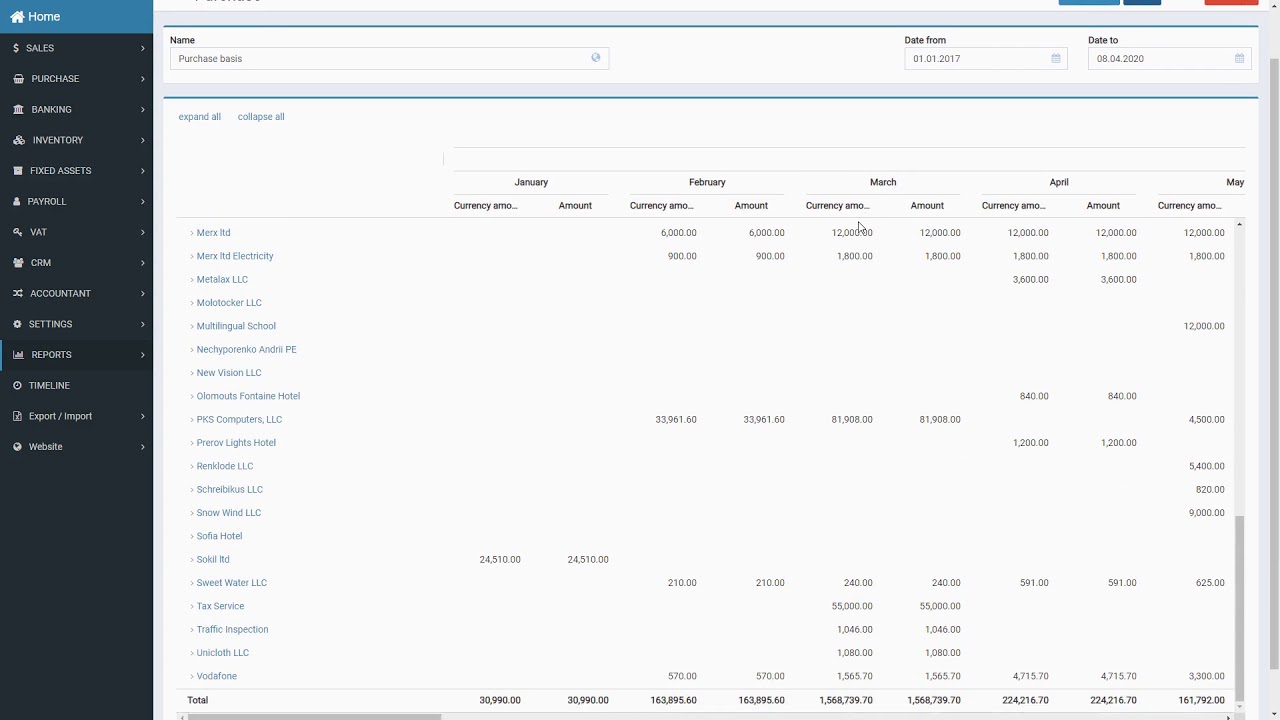This screenshot has width=1280, height=720.
Task: Open the Traffic Inspection link
Action: tap(232, 630)
